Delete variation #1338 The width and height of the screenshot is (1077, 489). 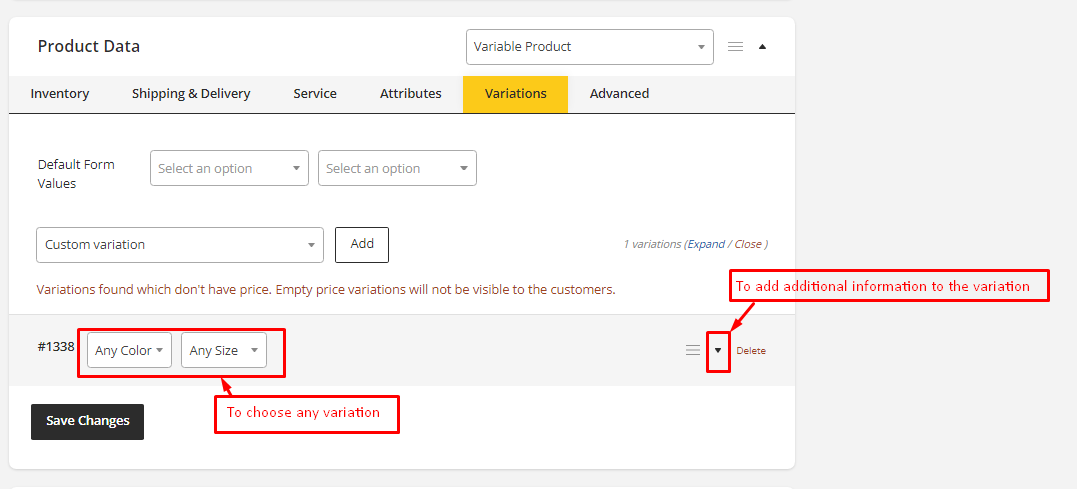click(x=751, y=351)
